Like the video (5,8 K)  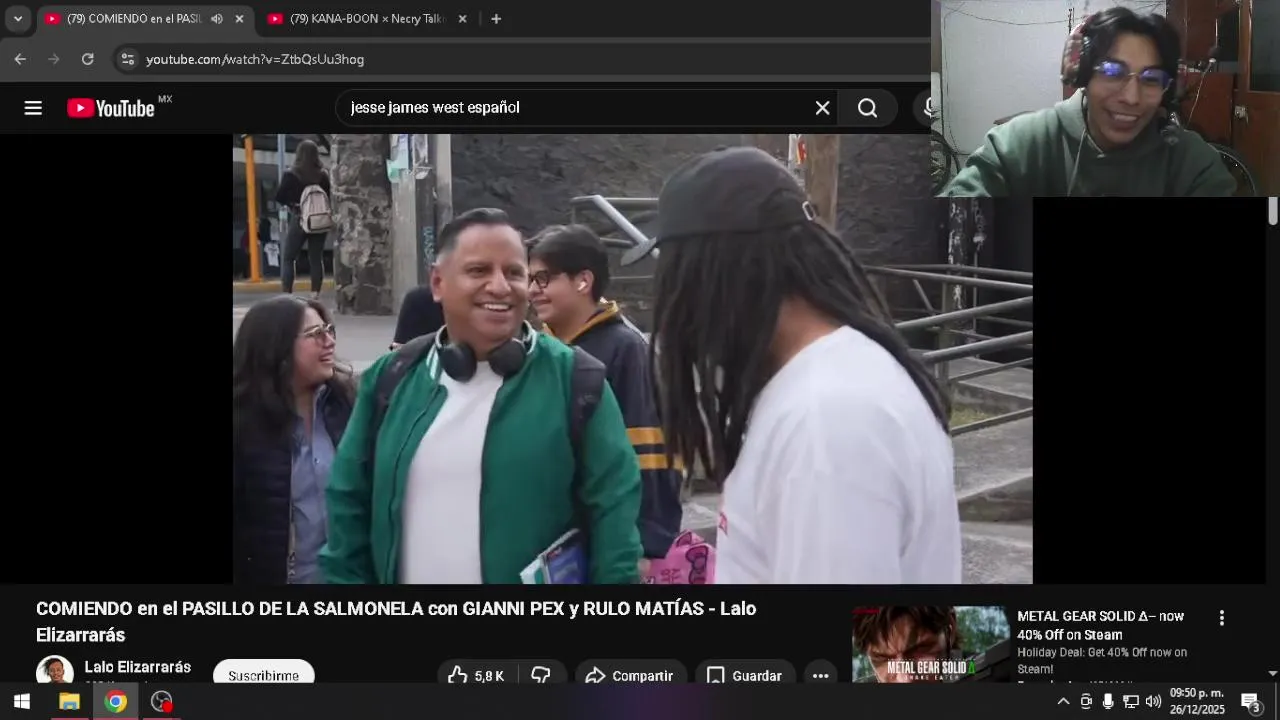(x=476, y=676)
